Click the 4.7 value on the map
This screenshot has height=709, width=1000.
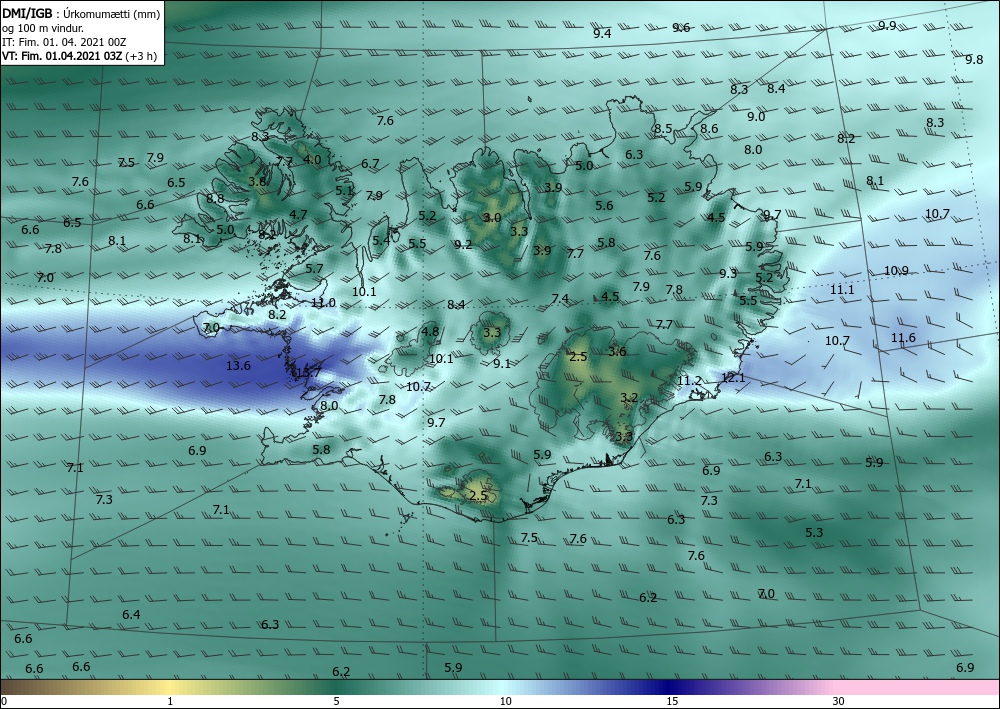point(298,215)
